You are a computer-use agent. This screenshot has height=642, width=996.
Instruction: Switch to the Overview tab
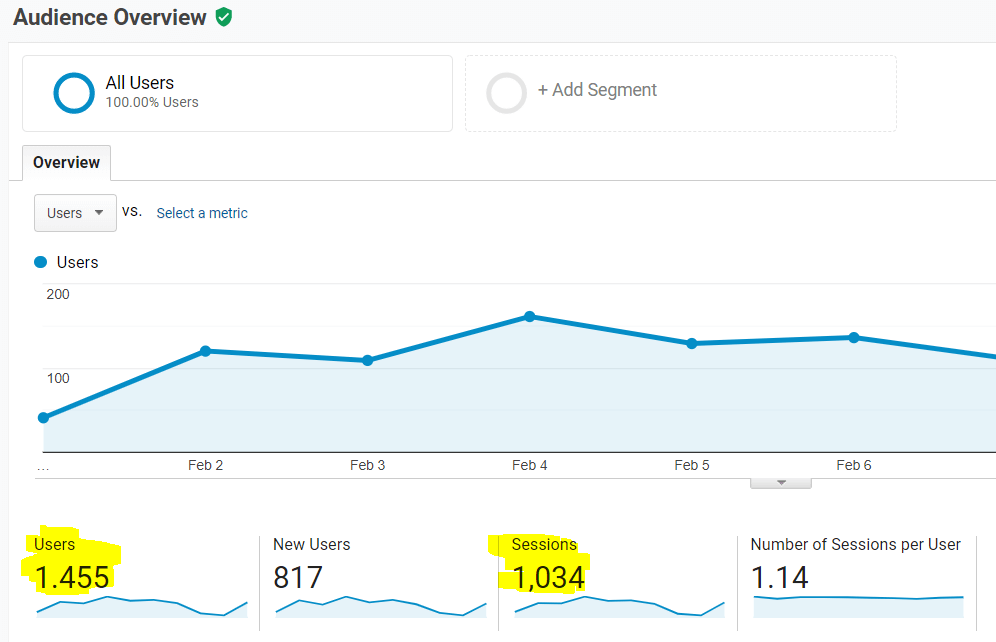pyautogui.click(x=66, y=163)
